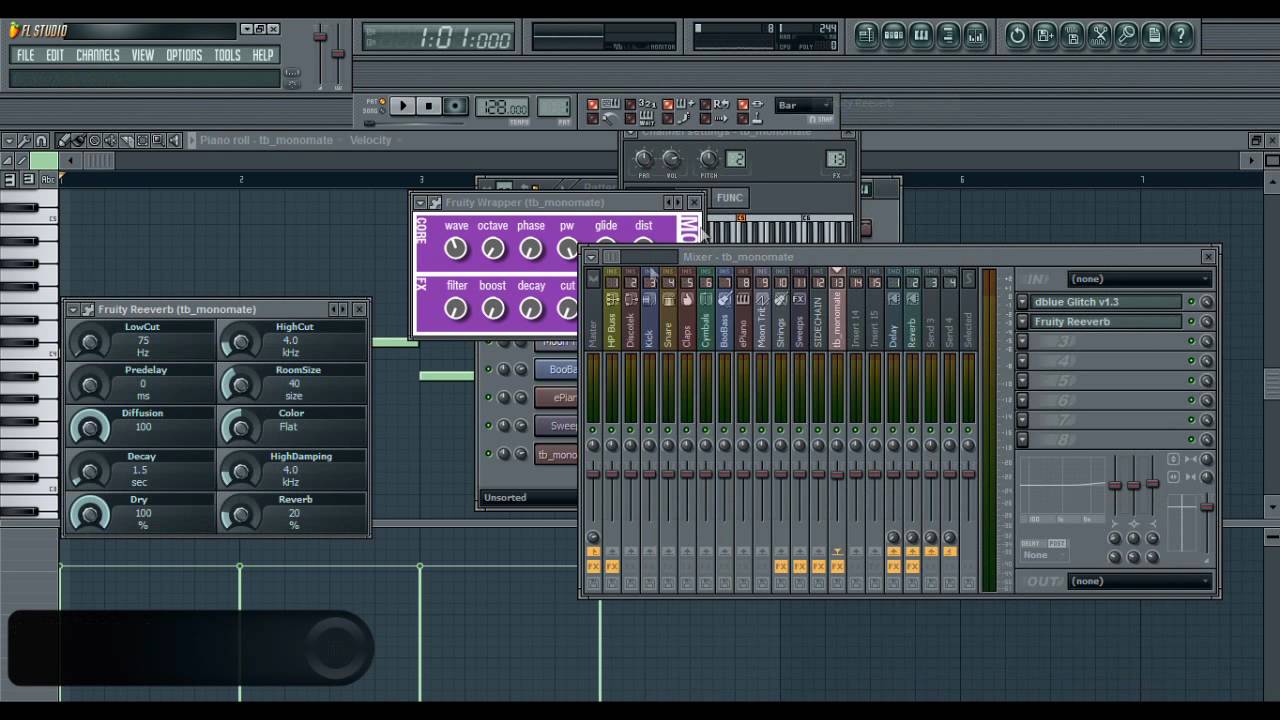This screenshot has width=1280, height=720.
Task: Toggle Fruity Reeverb effect slot on/off
Action: pyautogui.click(x=1191, y=322)
